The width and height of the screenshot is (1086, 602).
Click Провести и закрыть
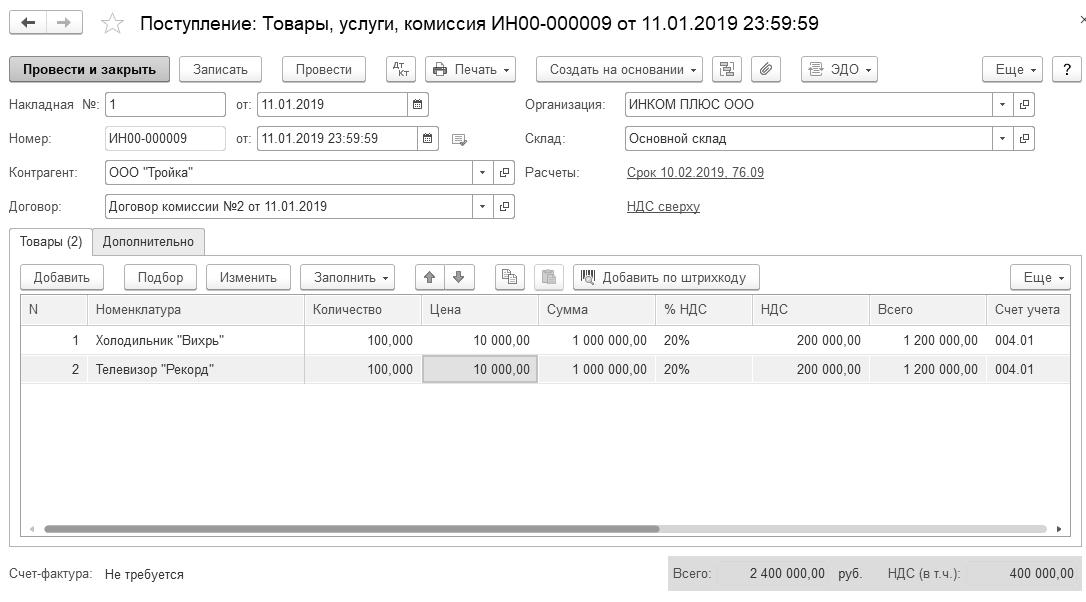(x=89, y=69)
